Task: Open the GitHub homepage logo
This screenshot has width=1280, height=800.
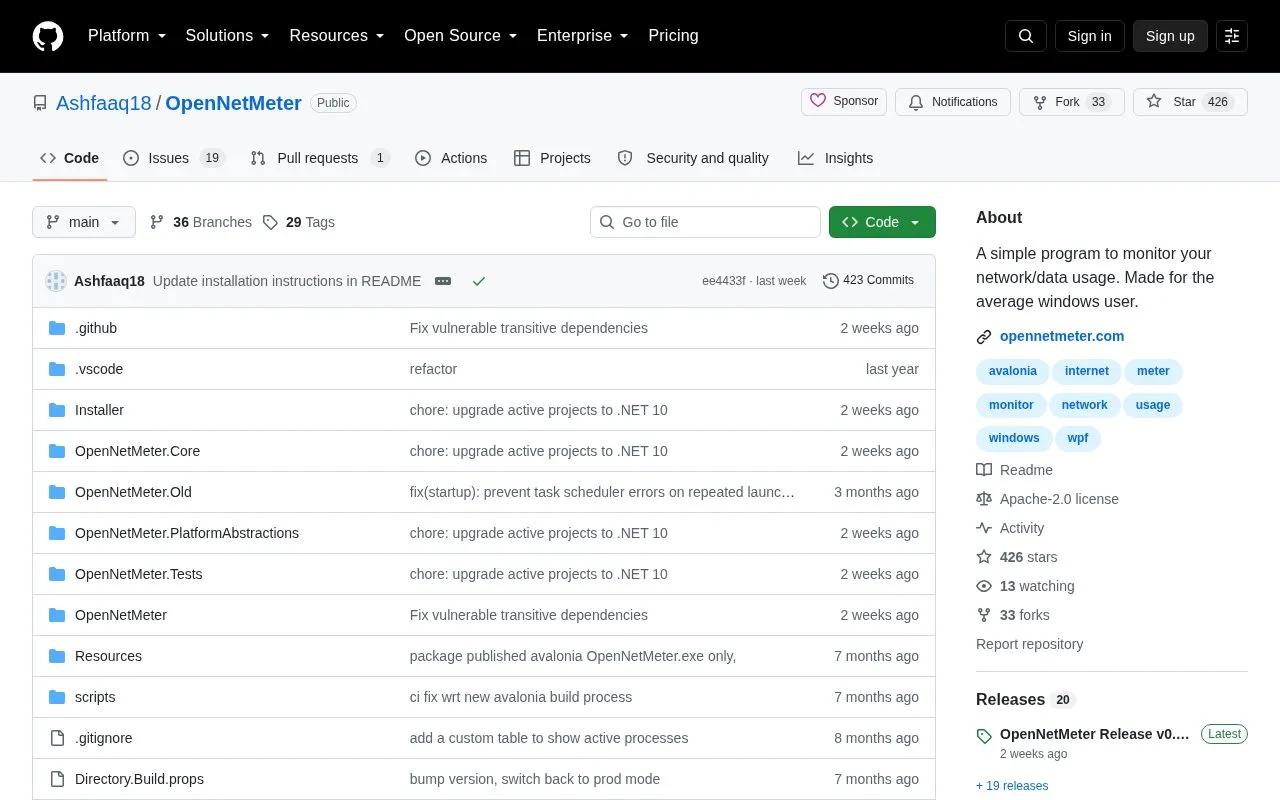Action: pyautogui.click(x=48, y=36)
